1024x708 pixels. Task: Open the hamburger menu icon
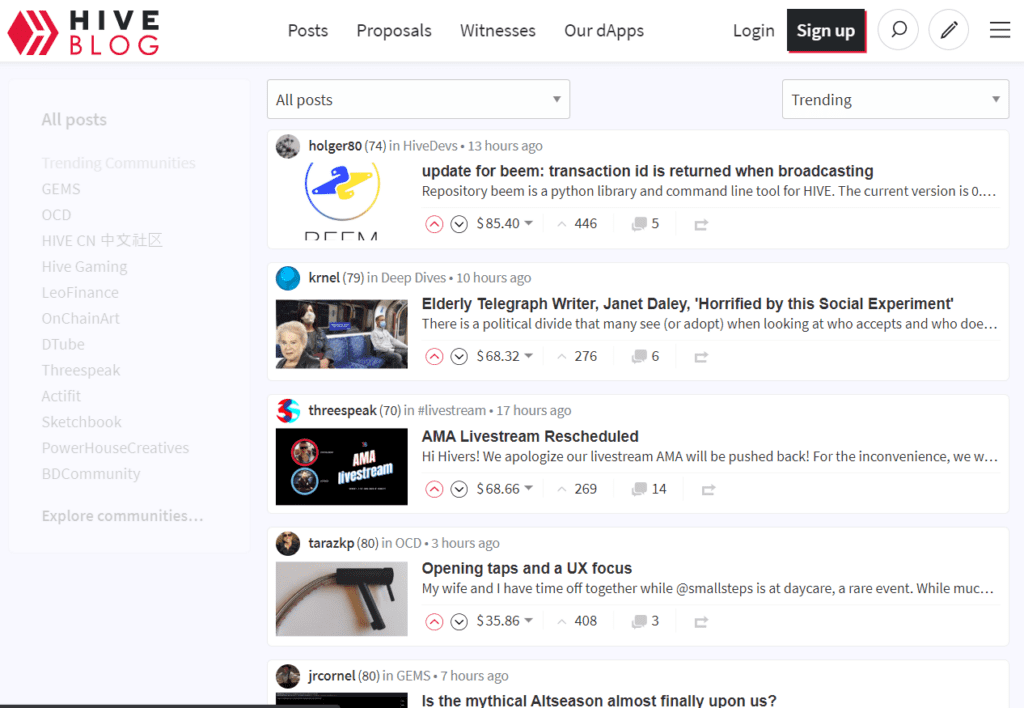point(1000,30)
